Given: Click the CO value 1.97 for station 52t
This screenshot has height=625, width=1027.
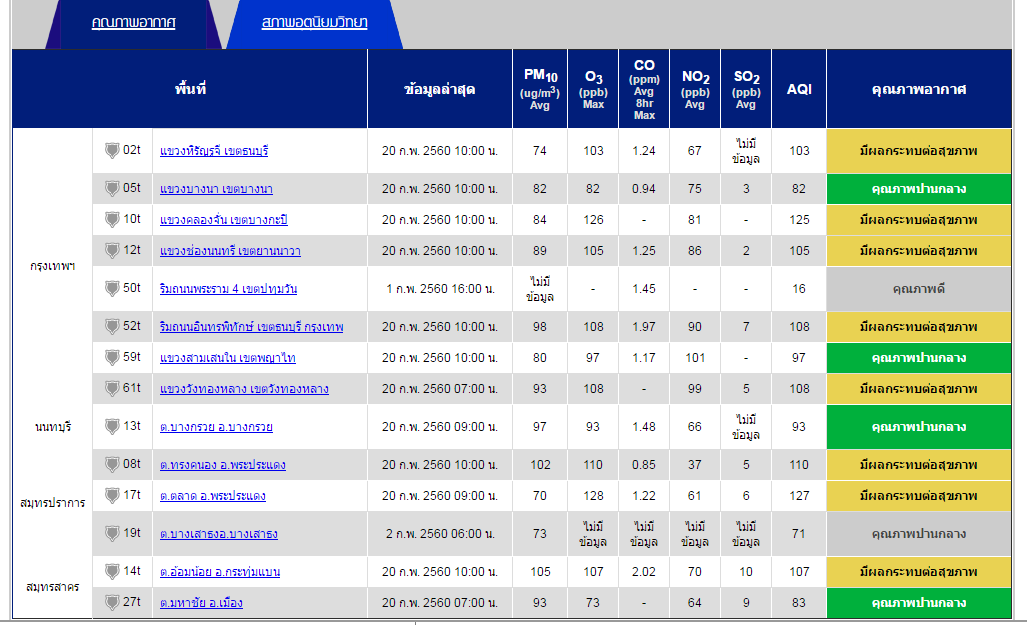Looking at the screenshot, I should click(644, 326).
